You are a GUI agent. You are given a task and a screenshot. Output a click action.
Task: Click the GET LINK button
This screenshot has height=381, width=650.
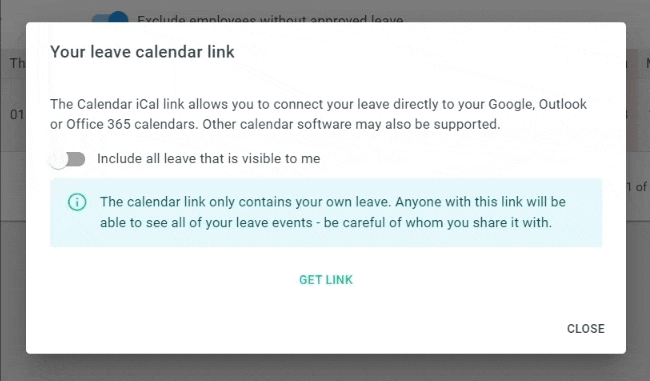(x=326, y=280)
